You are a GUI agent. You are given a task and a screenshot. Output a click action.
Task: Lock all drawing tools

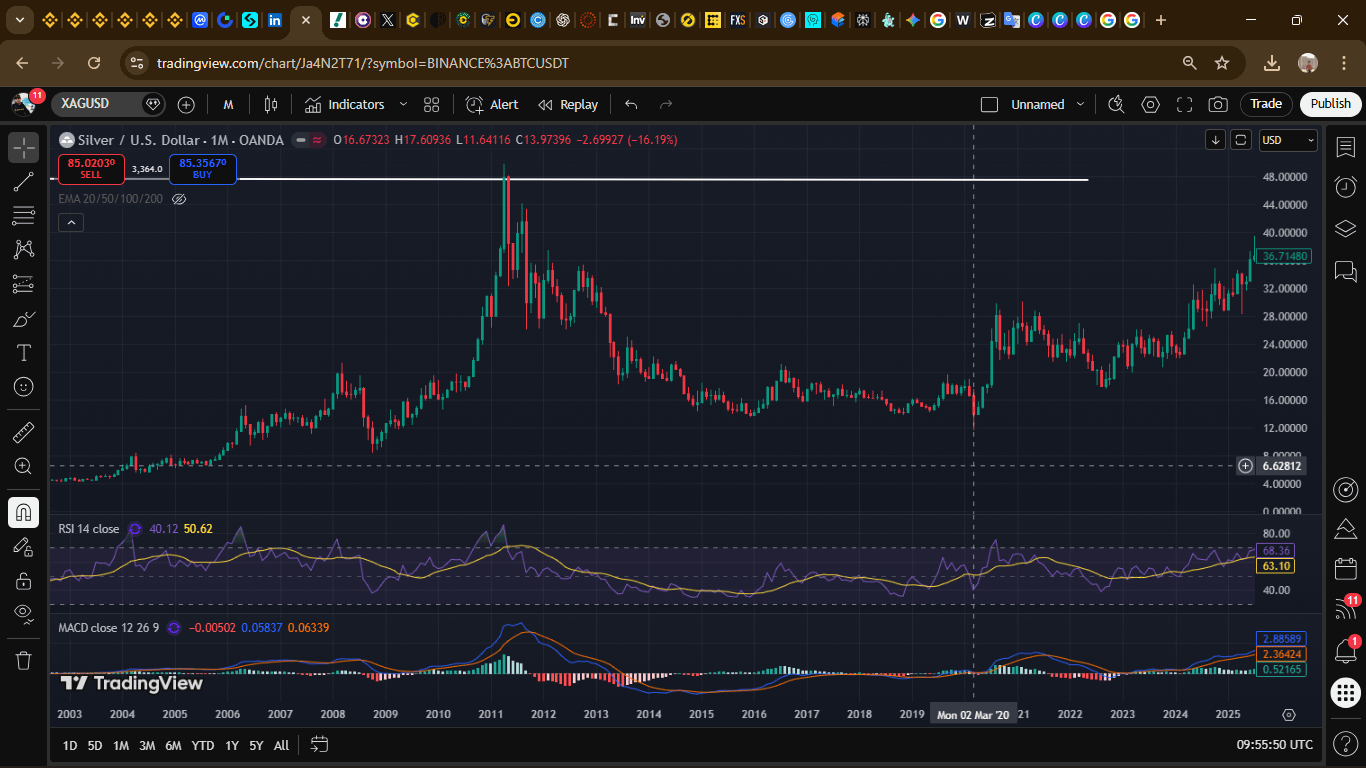coord(24,580)
